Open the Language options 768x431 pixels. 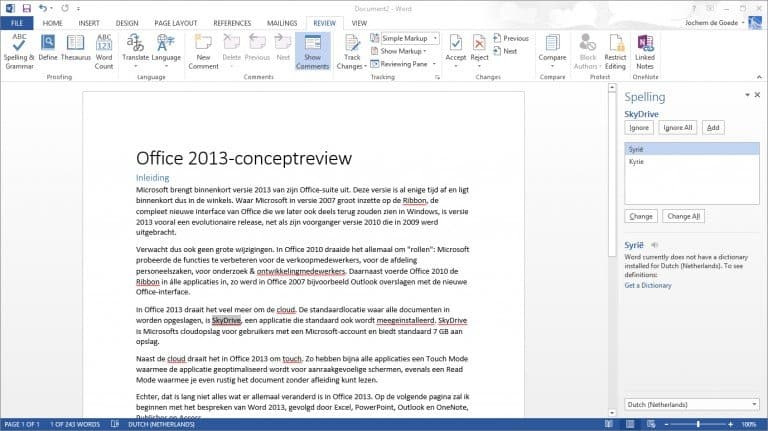(166, 51)
